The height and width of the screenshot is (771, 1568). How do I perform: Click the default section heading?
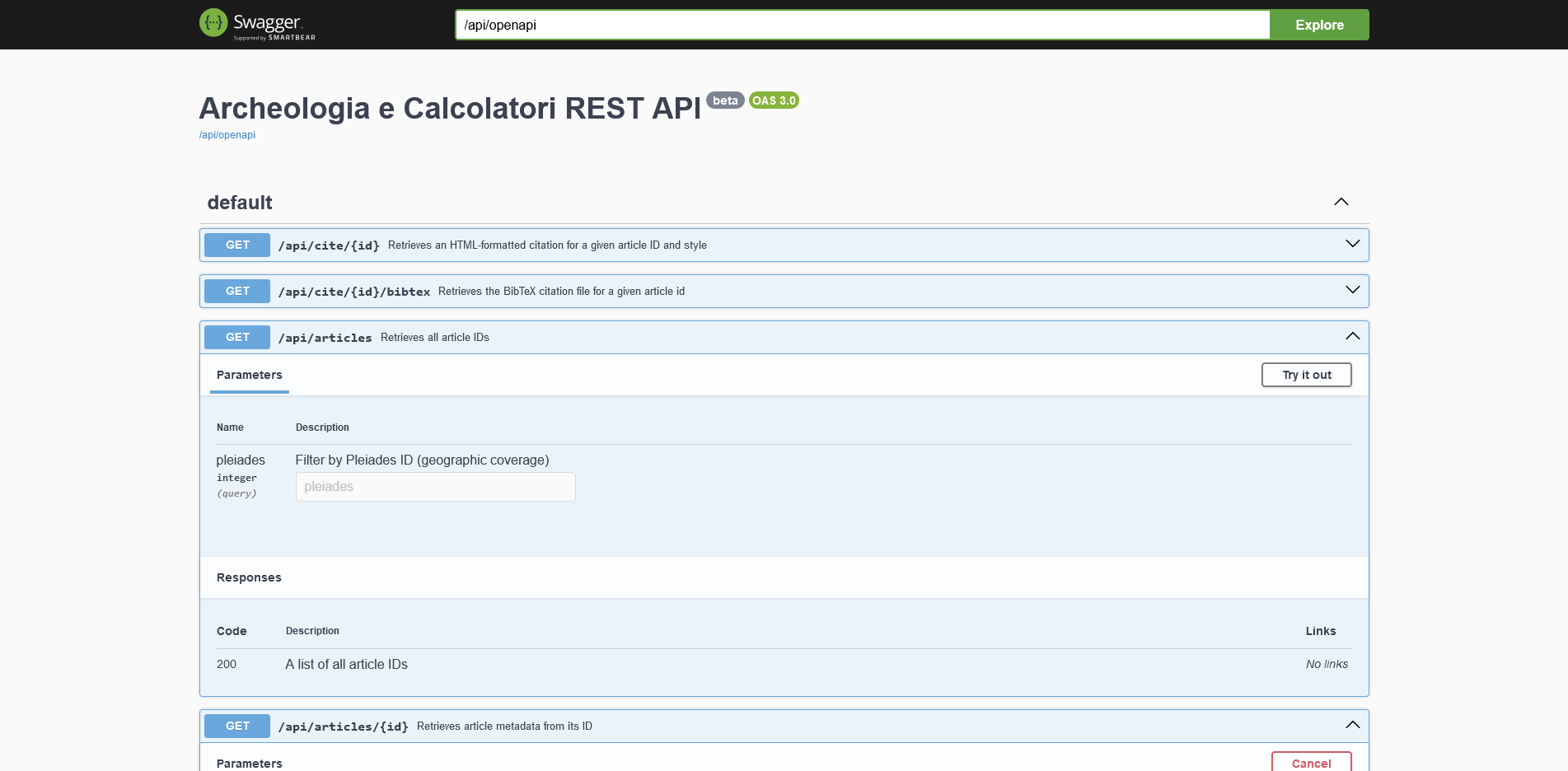tap(240, 203)
